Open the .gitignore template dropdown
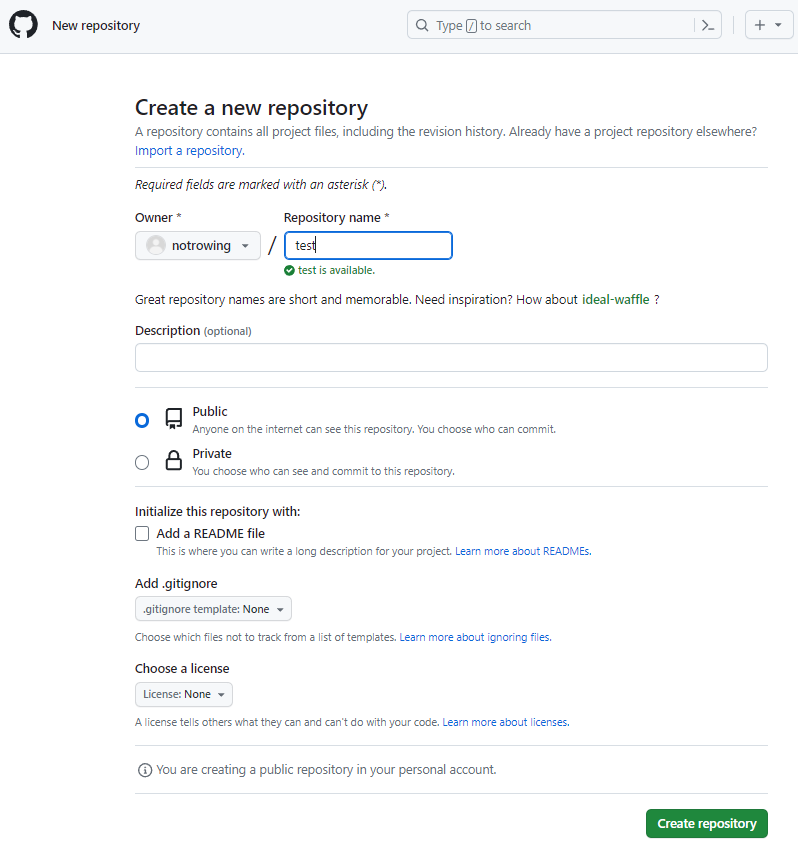The image size is (798, 855). [213, 609]
